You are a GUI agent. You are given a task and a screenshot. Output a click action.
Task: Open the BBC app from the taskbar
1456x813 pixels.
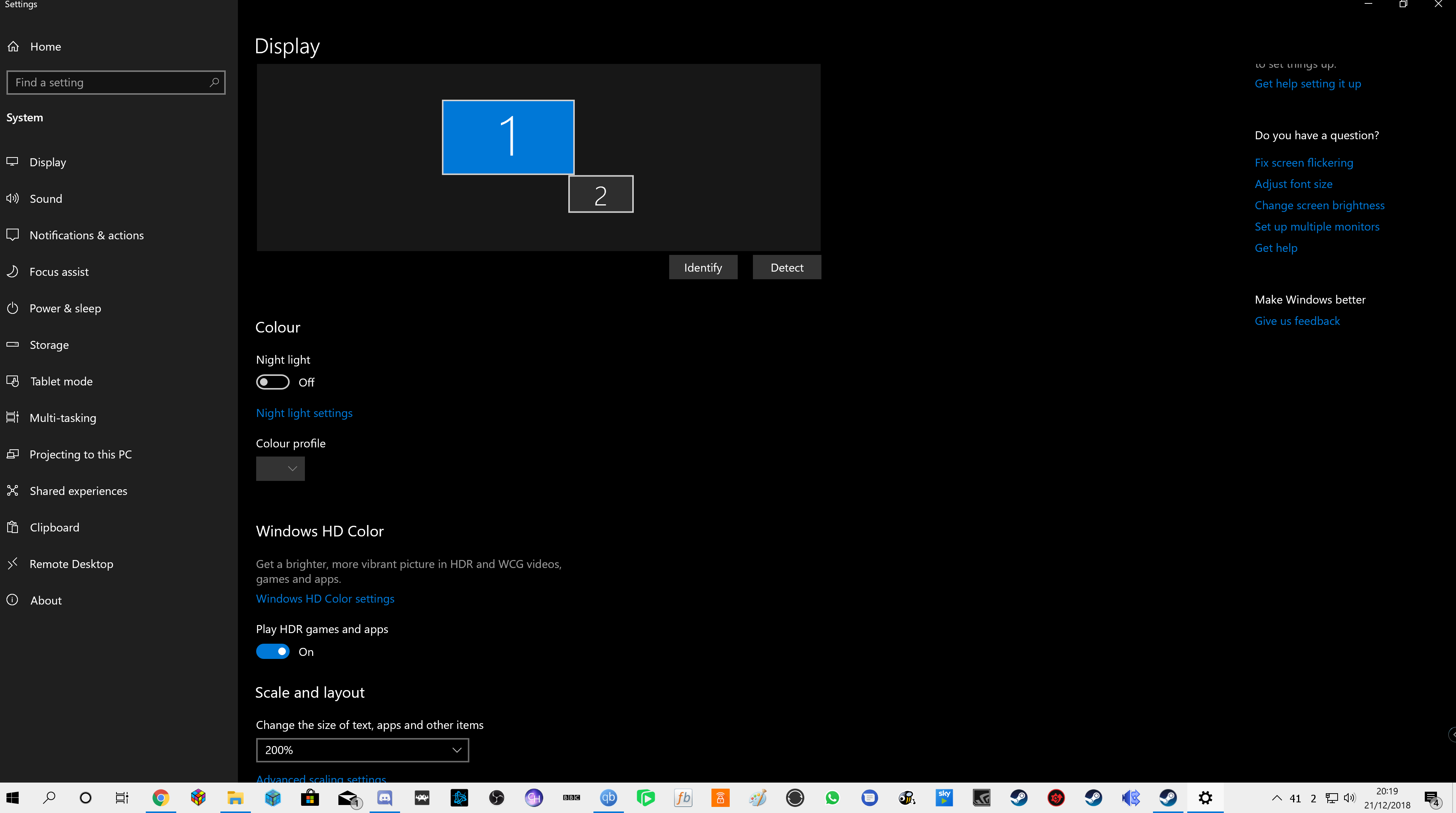(x=571, y=798)
